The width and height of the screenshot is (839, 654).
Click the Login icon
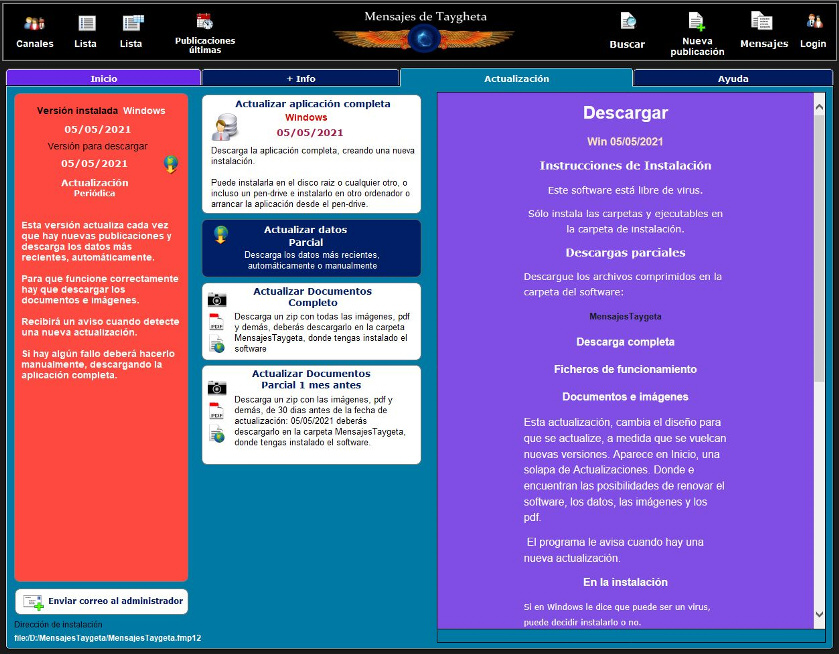click(x=813, y=22)
